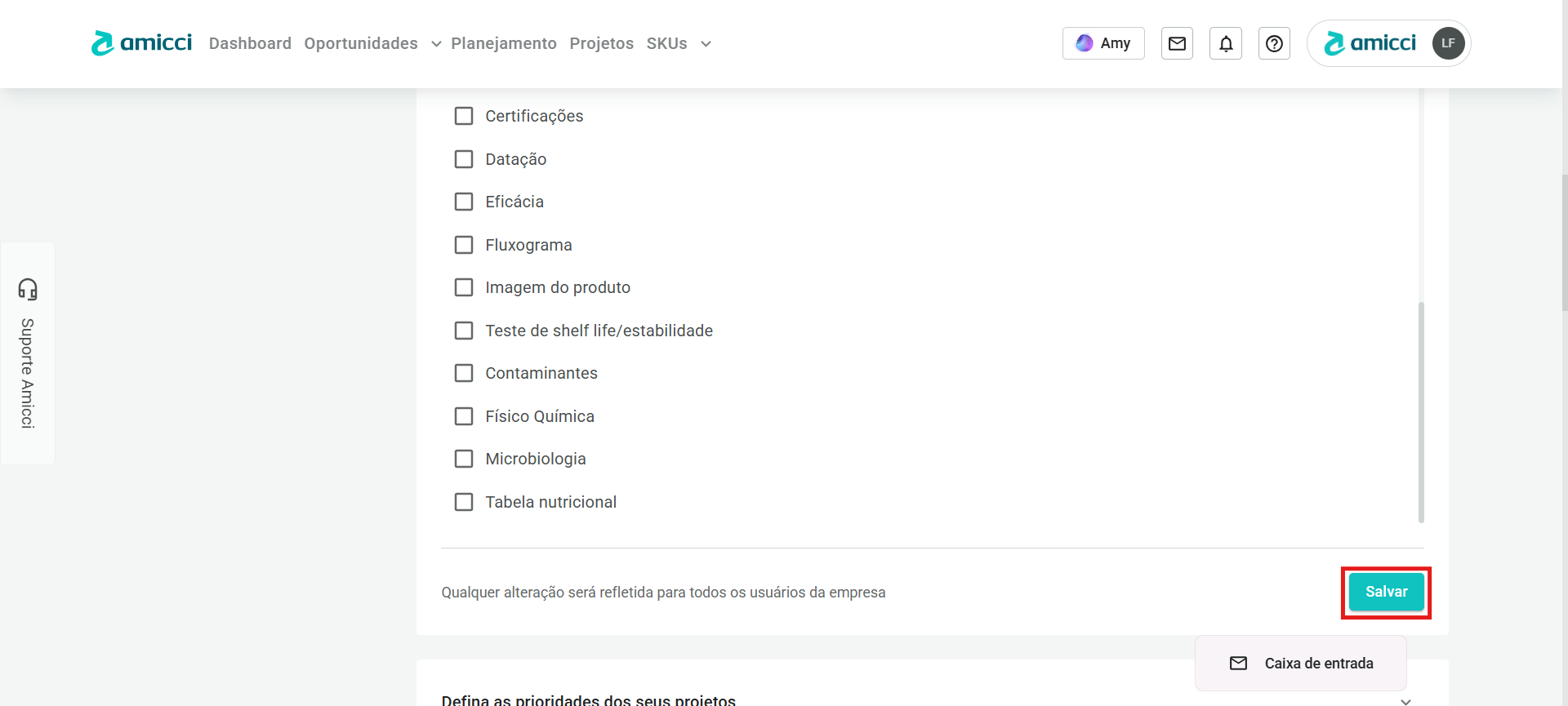The width and height of the screenshot is (1568, 706).
Task: Expand the project priorities section chevron
Action: pos(1405,700)
